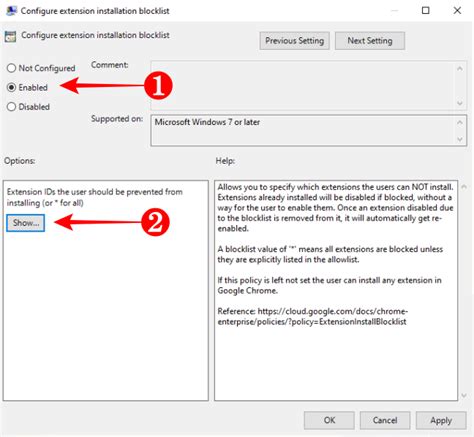Confirm with the OK button
The image size is (474, 437).
coord(329,420)
